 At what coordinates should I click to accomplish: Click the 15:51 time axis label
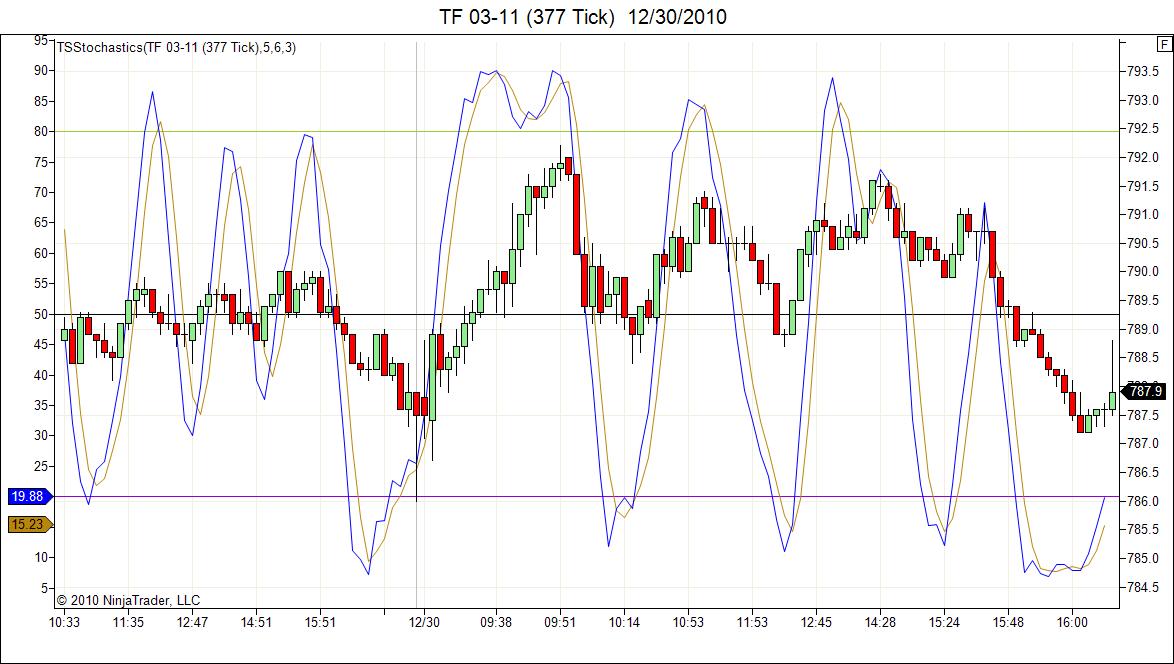coord(320,623)
